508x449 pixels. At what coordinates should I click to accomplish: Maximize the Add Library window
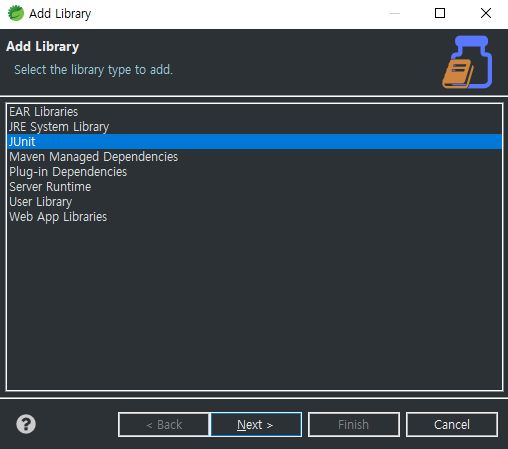pyautogui.click(x=440, y=13)
